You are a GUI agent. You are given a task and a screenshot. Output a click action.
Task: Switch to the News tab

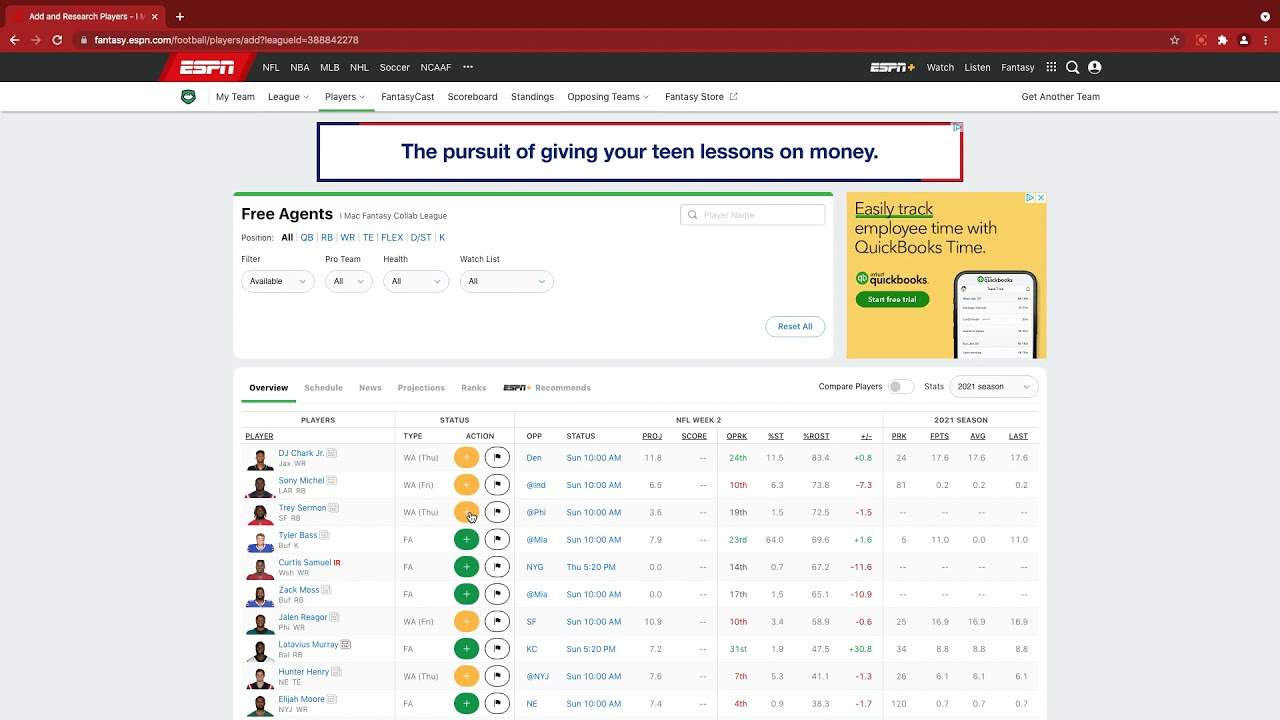click(x=370, y=388)
